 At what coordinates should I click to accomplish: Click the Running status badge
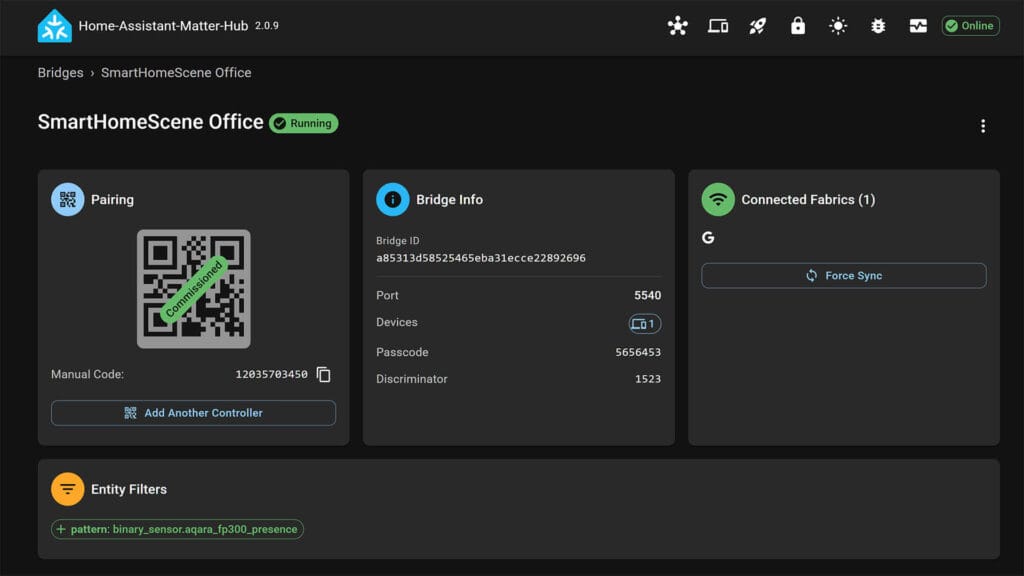point(303,123)
